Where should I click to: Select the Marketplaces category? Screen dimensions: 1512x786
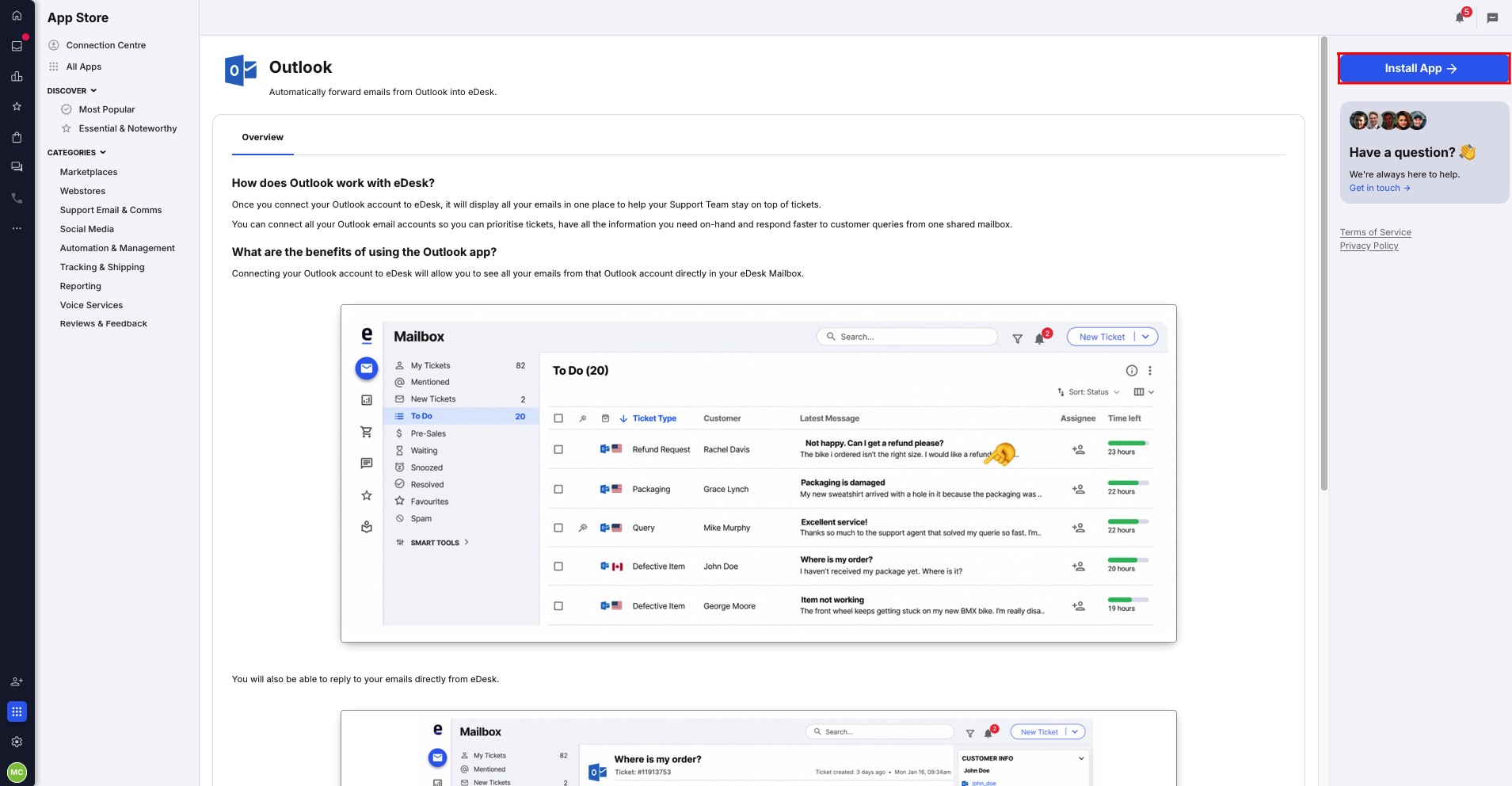(89, 172)
